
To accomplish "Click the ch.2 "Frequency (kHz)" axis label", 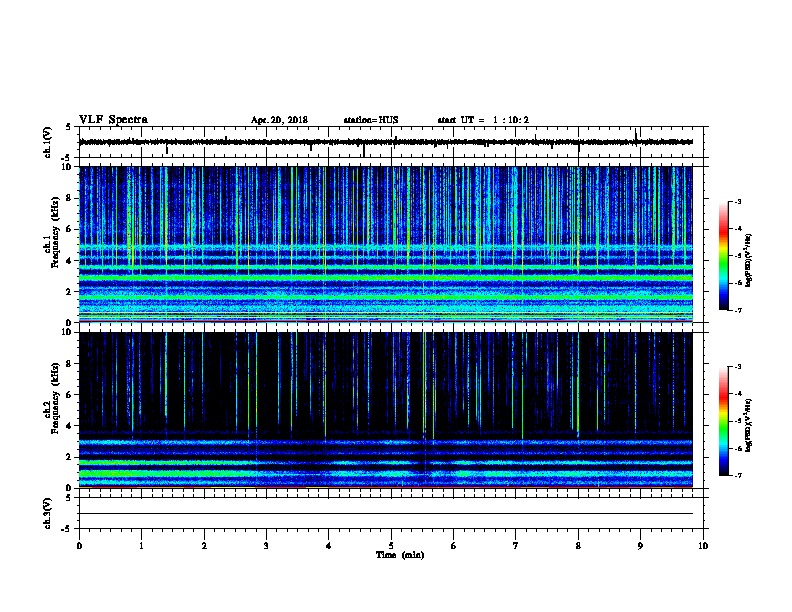I will (x=55, y=398).
